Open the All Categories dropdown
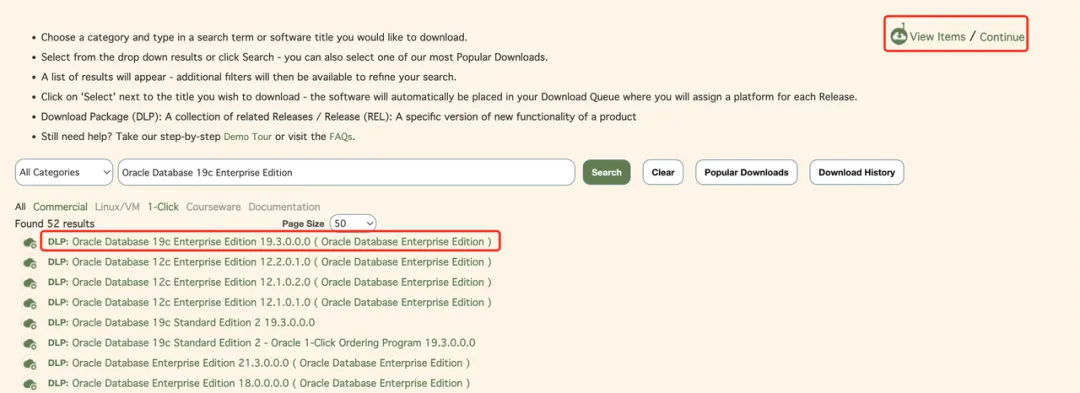 tap(64, 173)
